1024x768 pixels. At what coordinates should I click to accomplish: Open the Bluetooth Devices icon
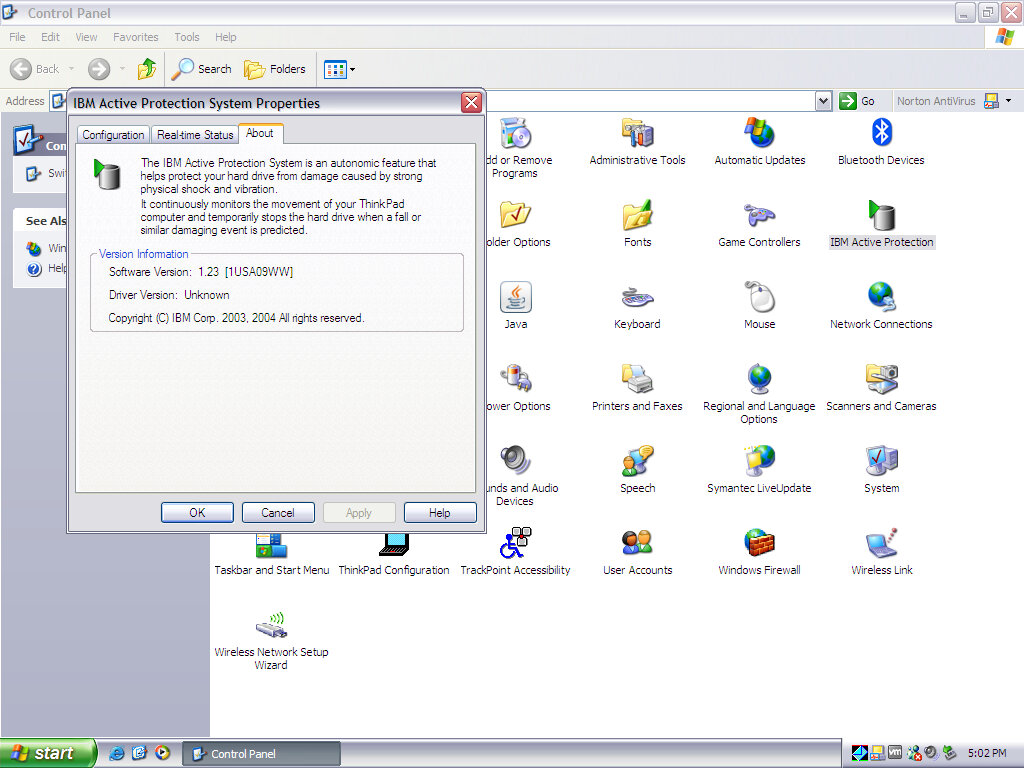pos(881,133)
